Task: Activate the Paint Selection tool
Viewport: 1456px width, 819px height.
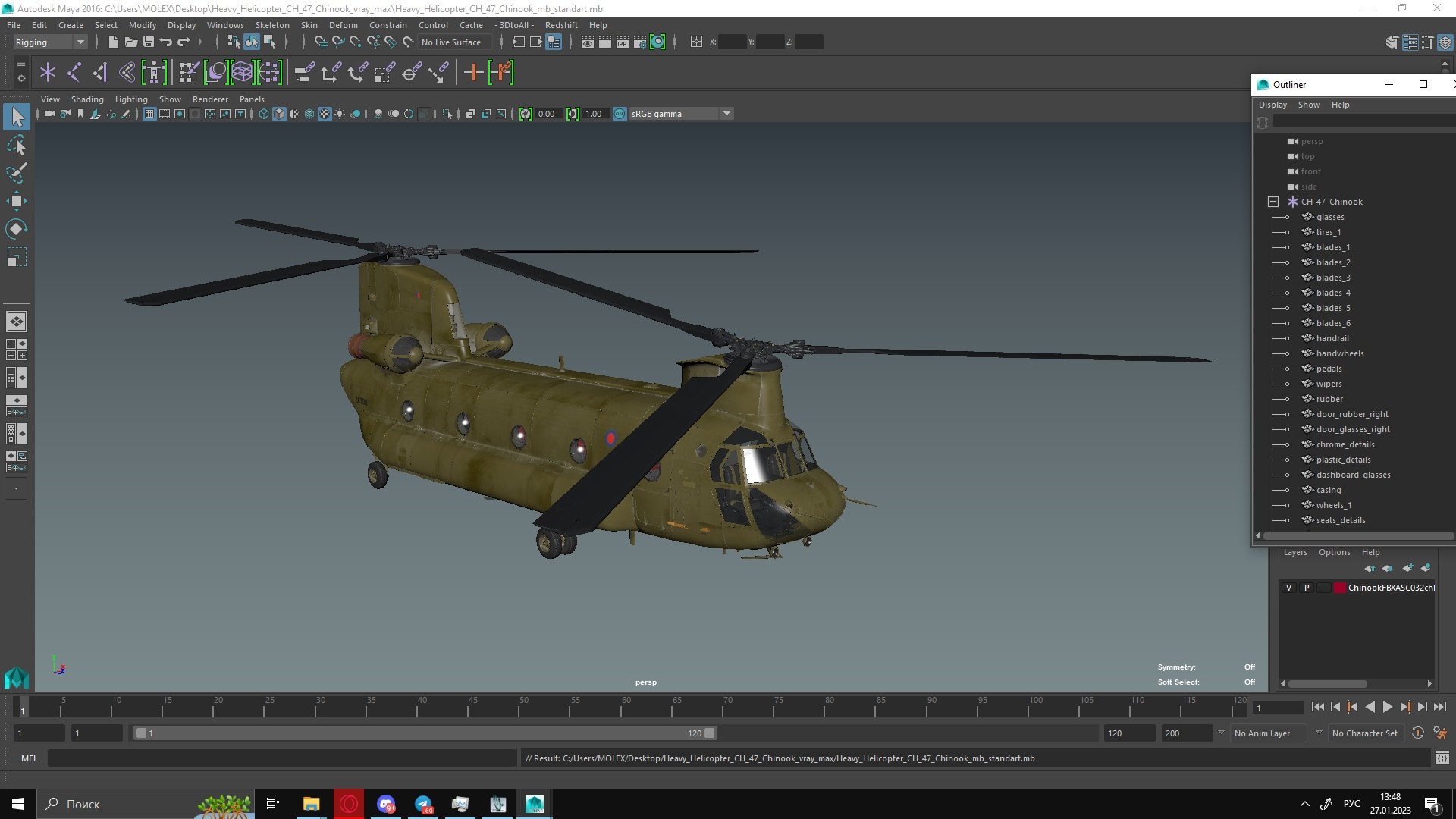Action: (x=17, y=173)
